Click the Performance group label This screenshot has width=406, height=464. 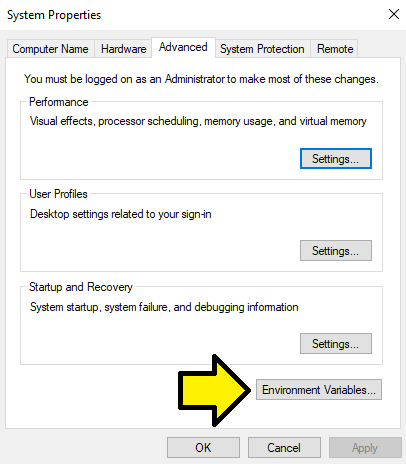59,102
